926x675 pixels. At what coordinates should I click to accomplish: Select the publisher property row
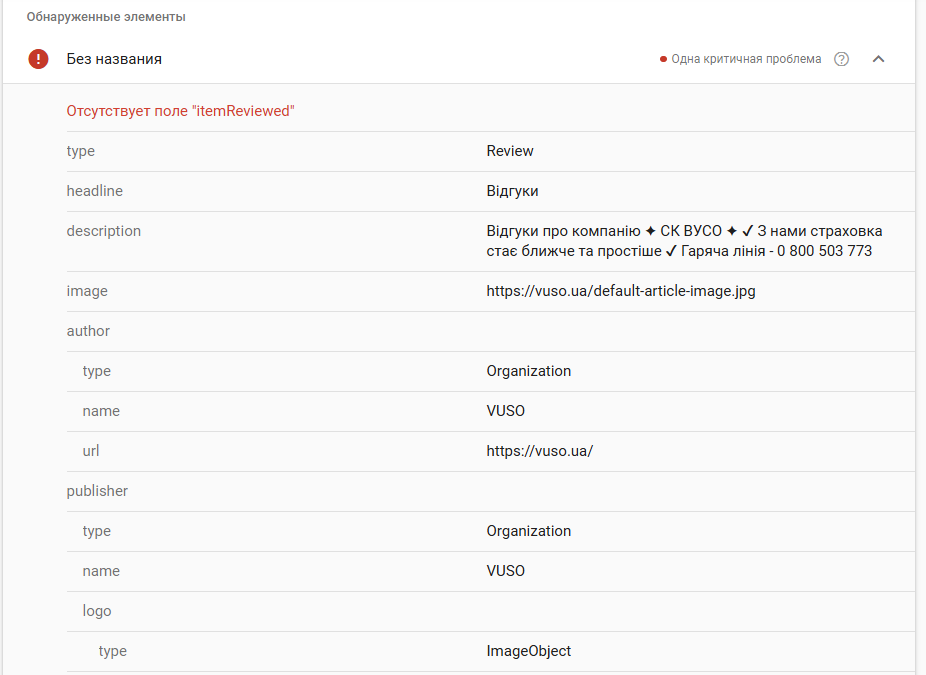pos(97,491)
